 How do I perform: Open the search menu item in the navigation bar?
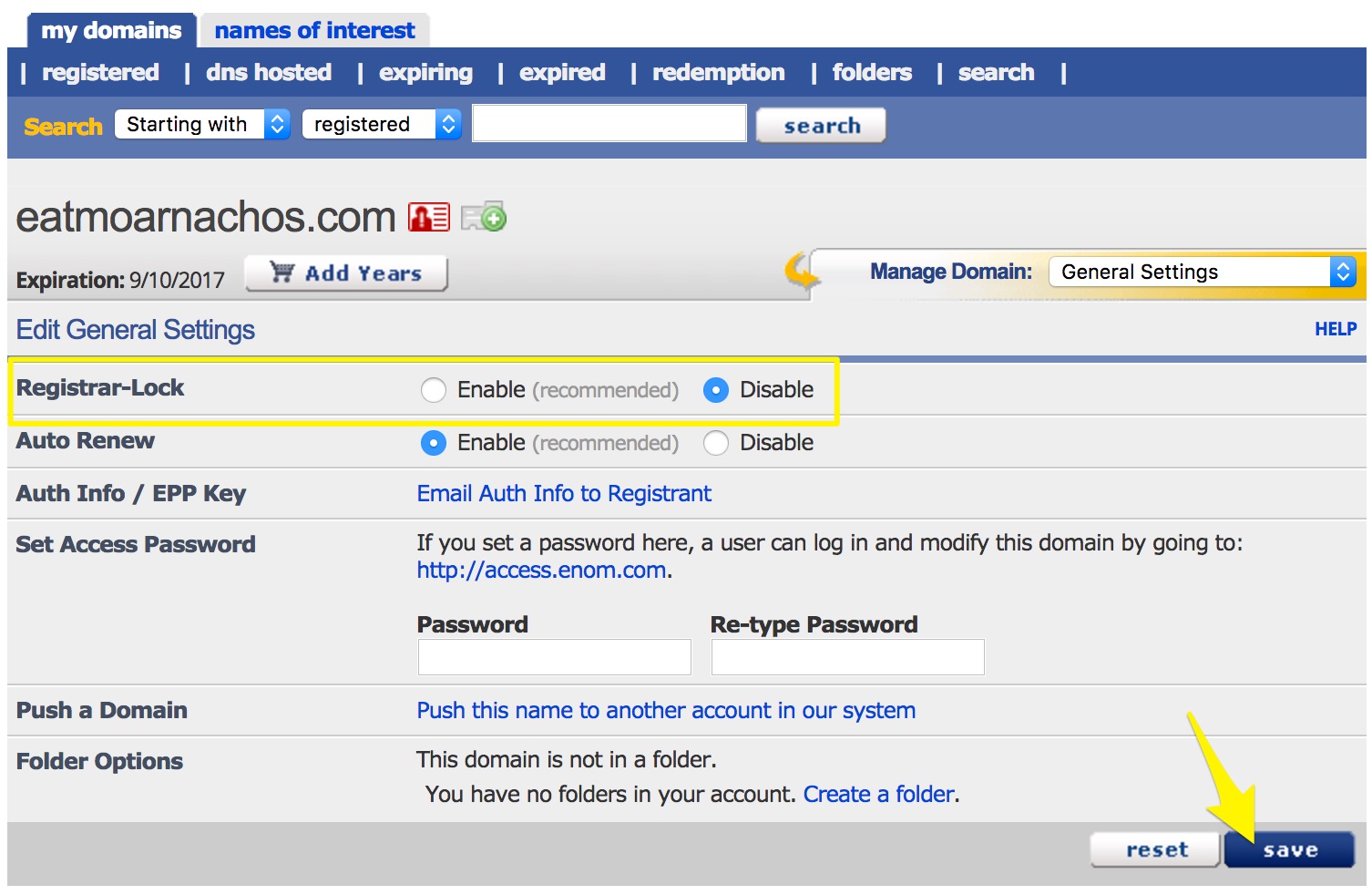coord(996,72)
